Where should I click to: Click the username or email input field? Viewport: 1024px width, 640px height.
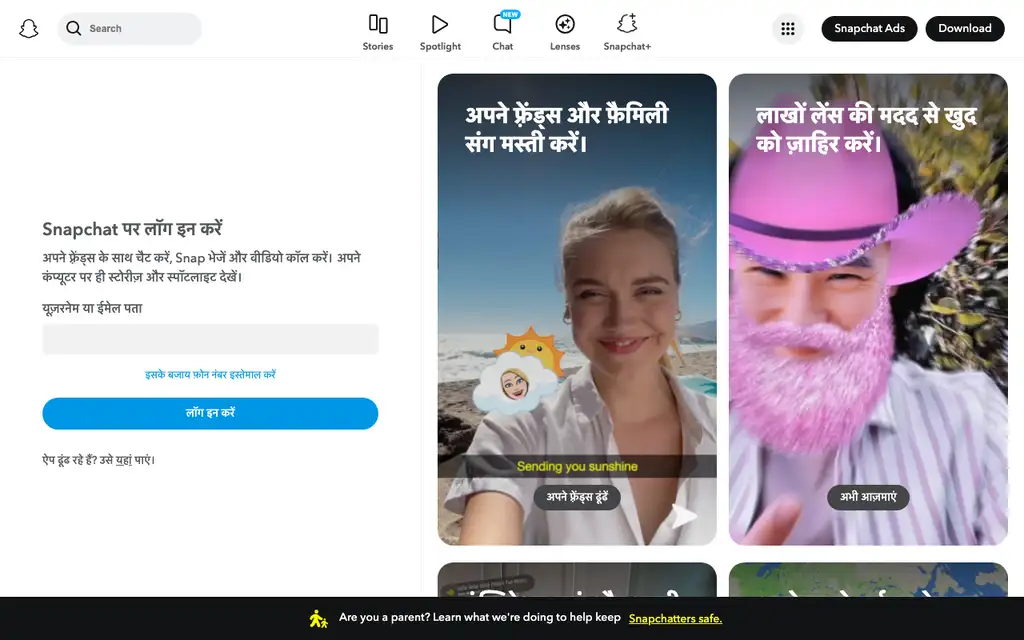click(210, 339)
